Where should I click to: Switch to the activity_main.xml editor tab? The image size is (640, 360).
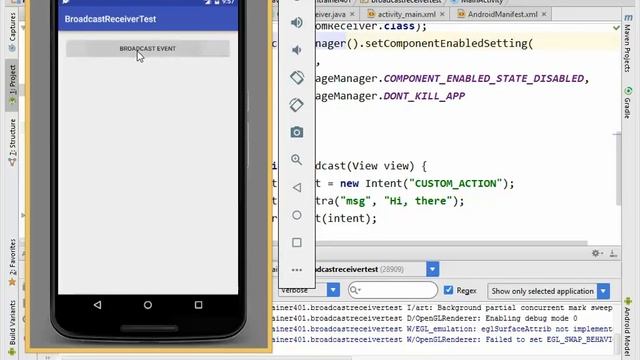(x=407, y=14)
